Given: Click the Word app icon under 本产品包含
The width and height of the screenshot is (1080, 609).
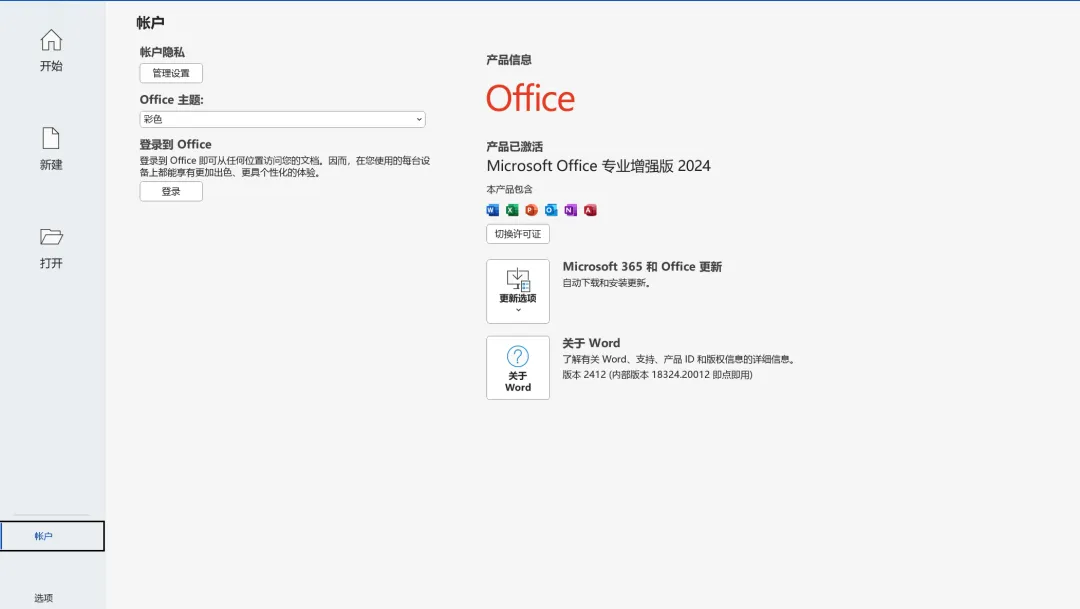Looking at the screenshot, I should (x=492, y=210).
